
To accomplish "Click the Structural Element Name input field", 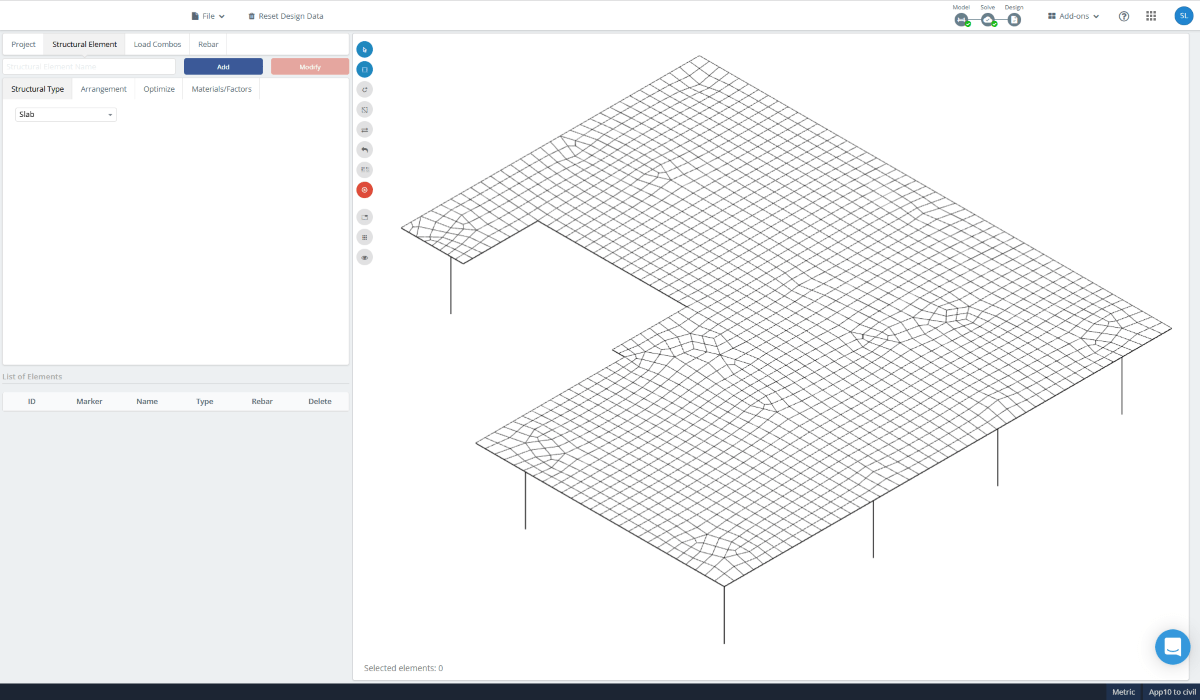I will [90, 66].
